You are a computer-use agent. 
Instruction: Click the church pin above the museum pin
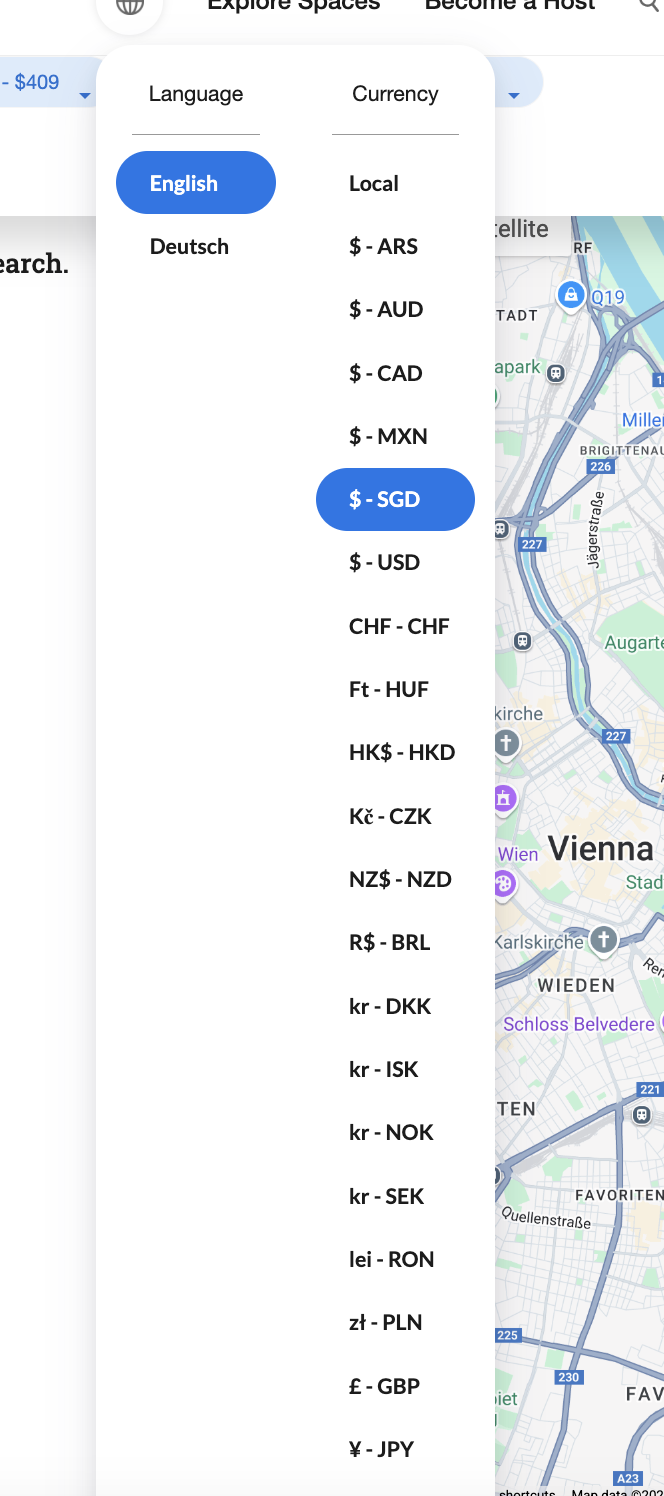(x=506, y=742)
